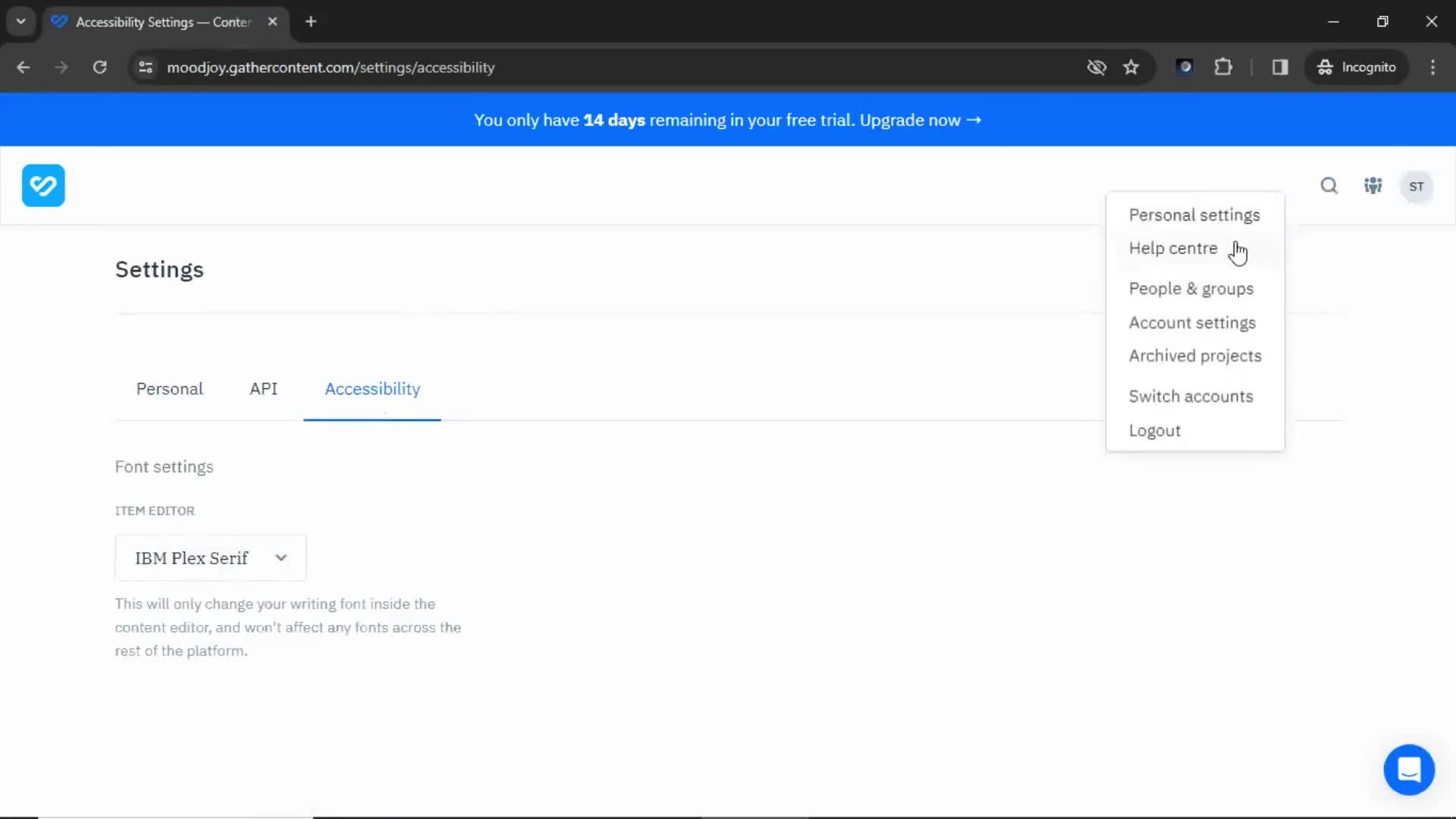Open the Help centre link

(1172, 247)
